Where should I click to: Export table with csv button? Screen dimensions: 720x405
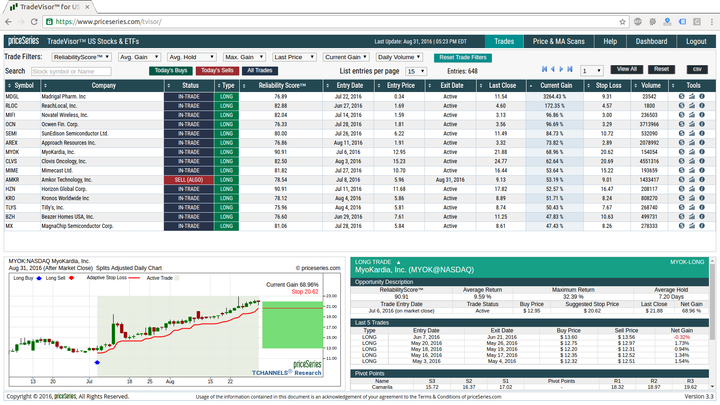697,69
